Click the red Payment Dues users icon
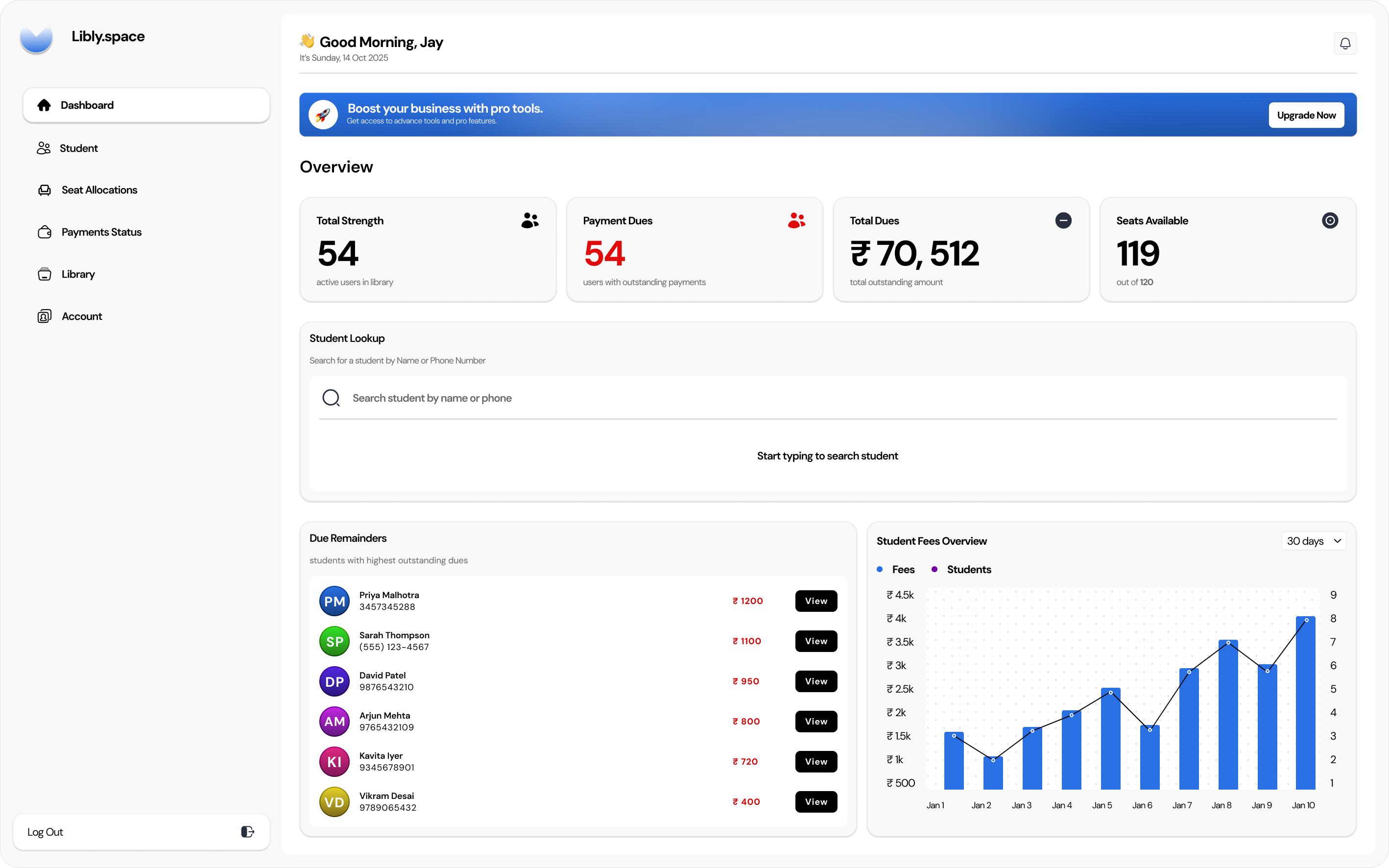This screenshot has width=1389, height=868. pos(796,220)
